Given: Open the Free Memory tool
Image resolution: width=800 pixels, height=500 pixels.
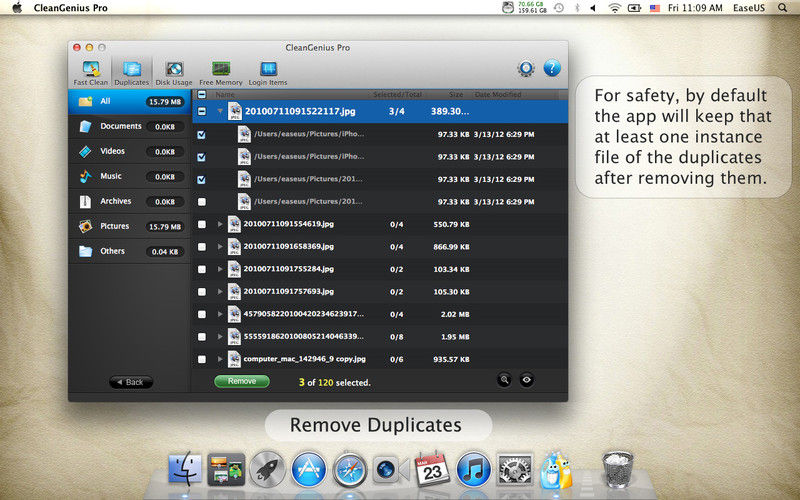Looking at the screenshot, I should pos(220,72).
